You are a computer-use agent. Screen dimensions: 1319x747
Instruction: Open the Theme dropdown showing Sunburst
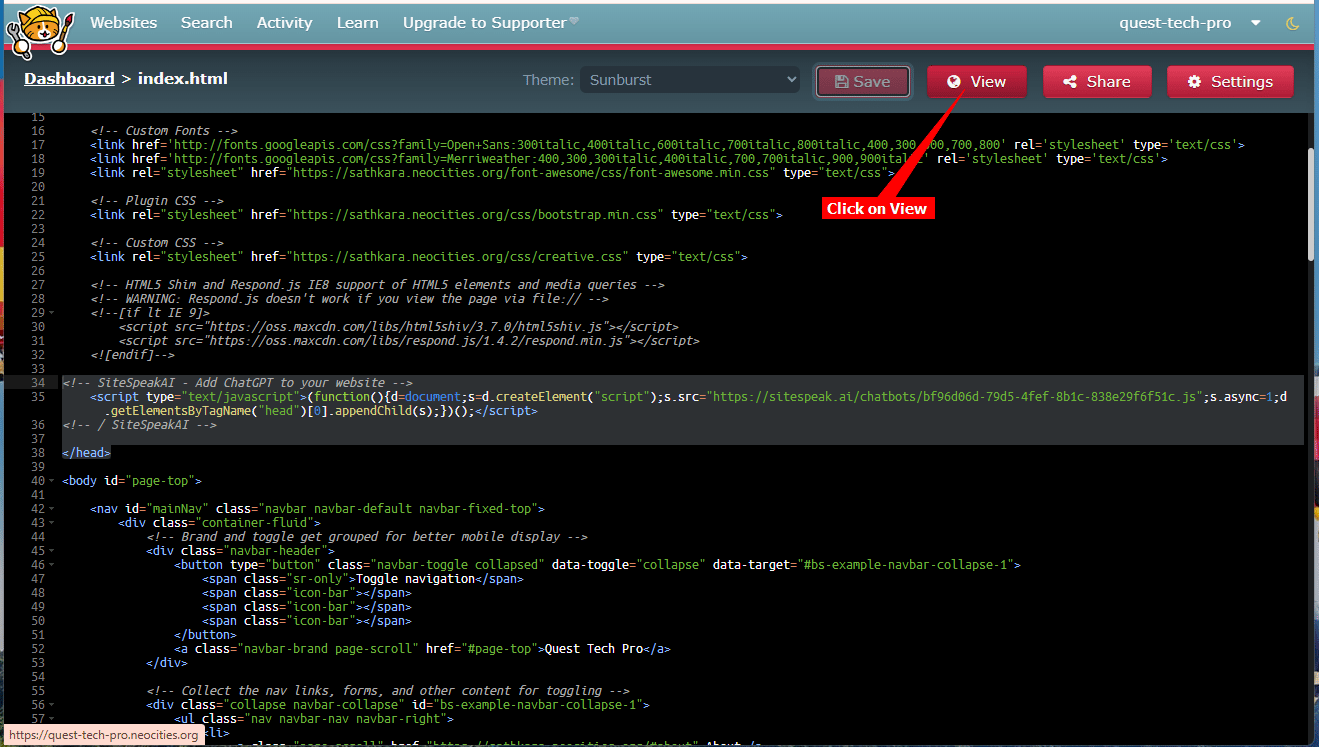[690, 80]
